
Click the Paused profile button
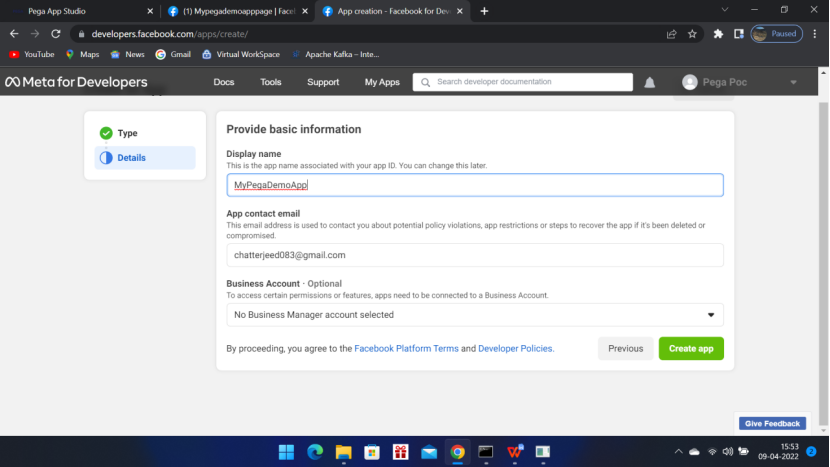click(x=776, y=34)
